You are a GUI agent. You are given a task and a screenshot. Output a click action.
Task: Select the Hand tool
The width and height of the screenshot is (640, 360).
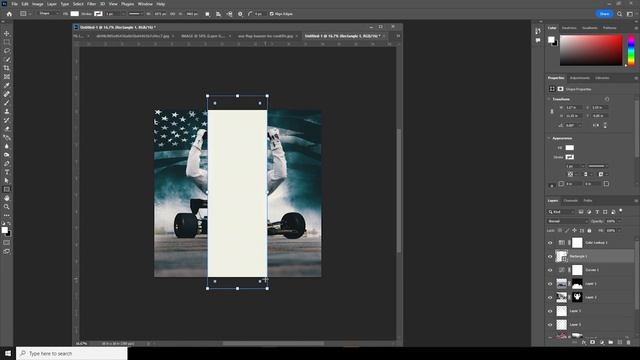[x=7, y=198]
